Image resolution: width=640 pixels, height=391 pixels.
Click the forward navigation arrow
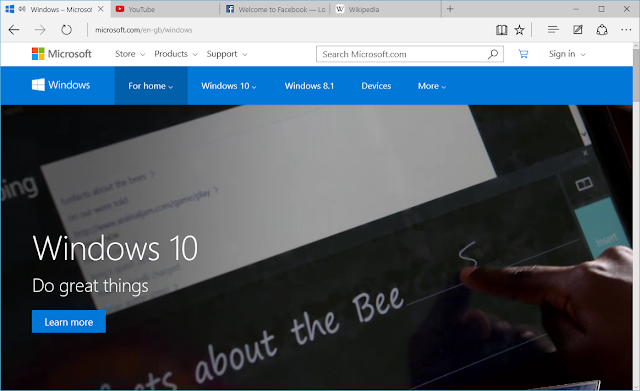click(x=40, y=30)
